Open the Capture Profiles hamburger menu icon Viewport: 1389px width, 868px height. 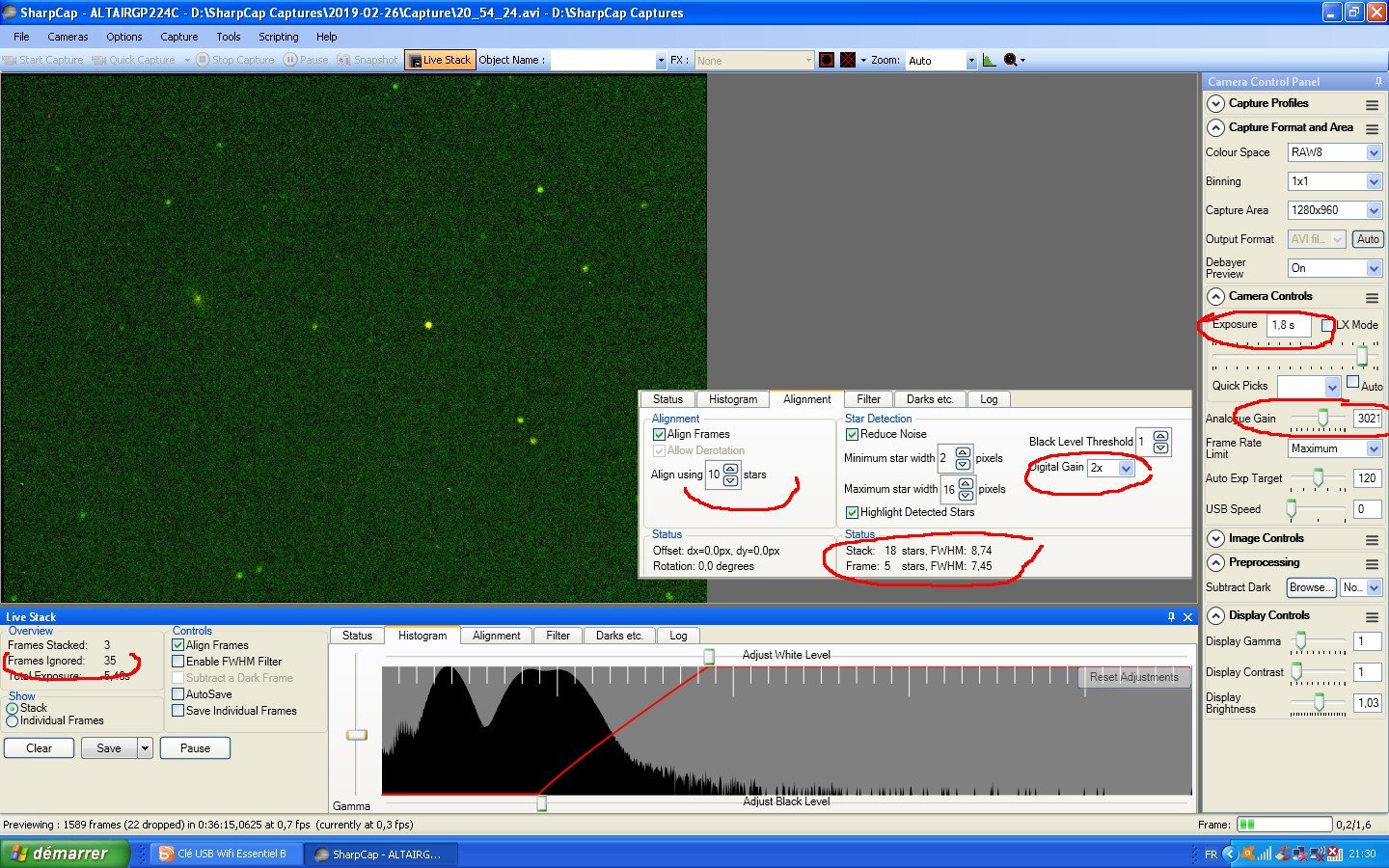click(x=1372, y=104)
